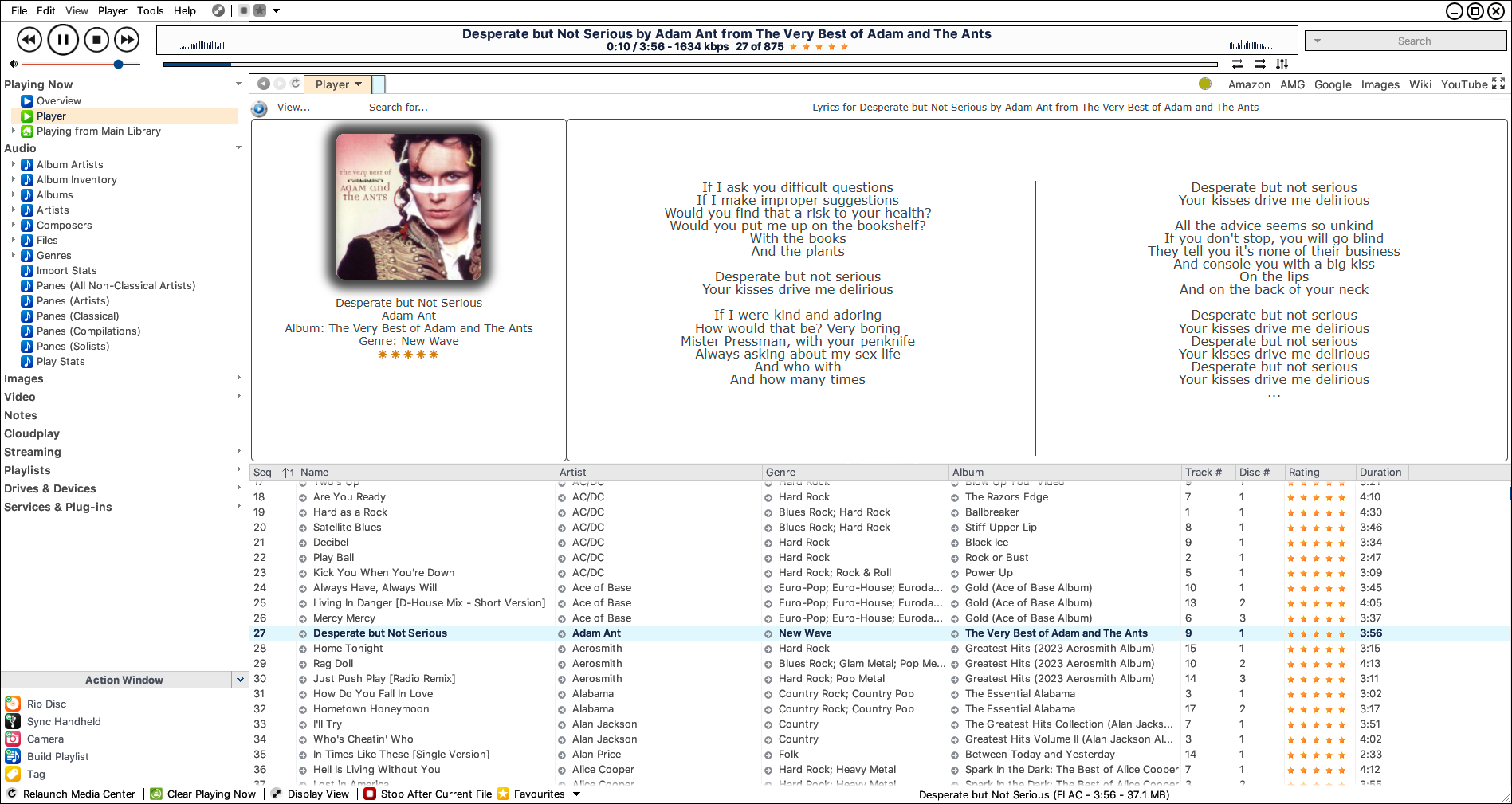Pause the current song
1512x804 pixels.
tap(63, 39)
